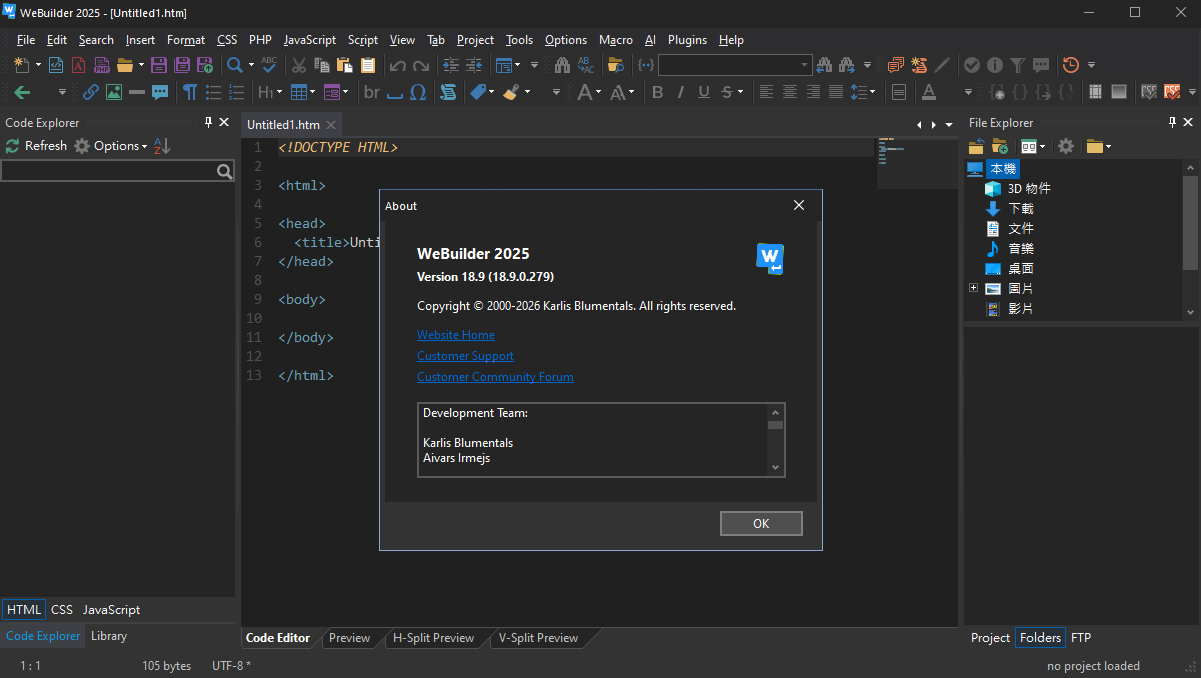
Task: Click the Spell Check ABC icon
Action: 268,65
